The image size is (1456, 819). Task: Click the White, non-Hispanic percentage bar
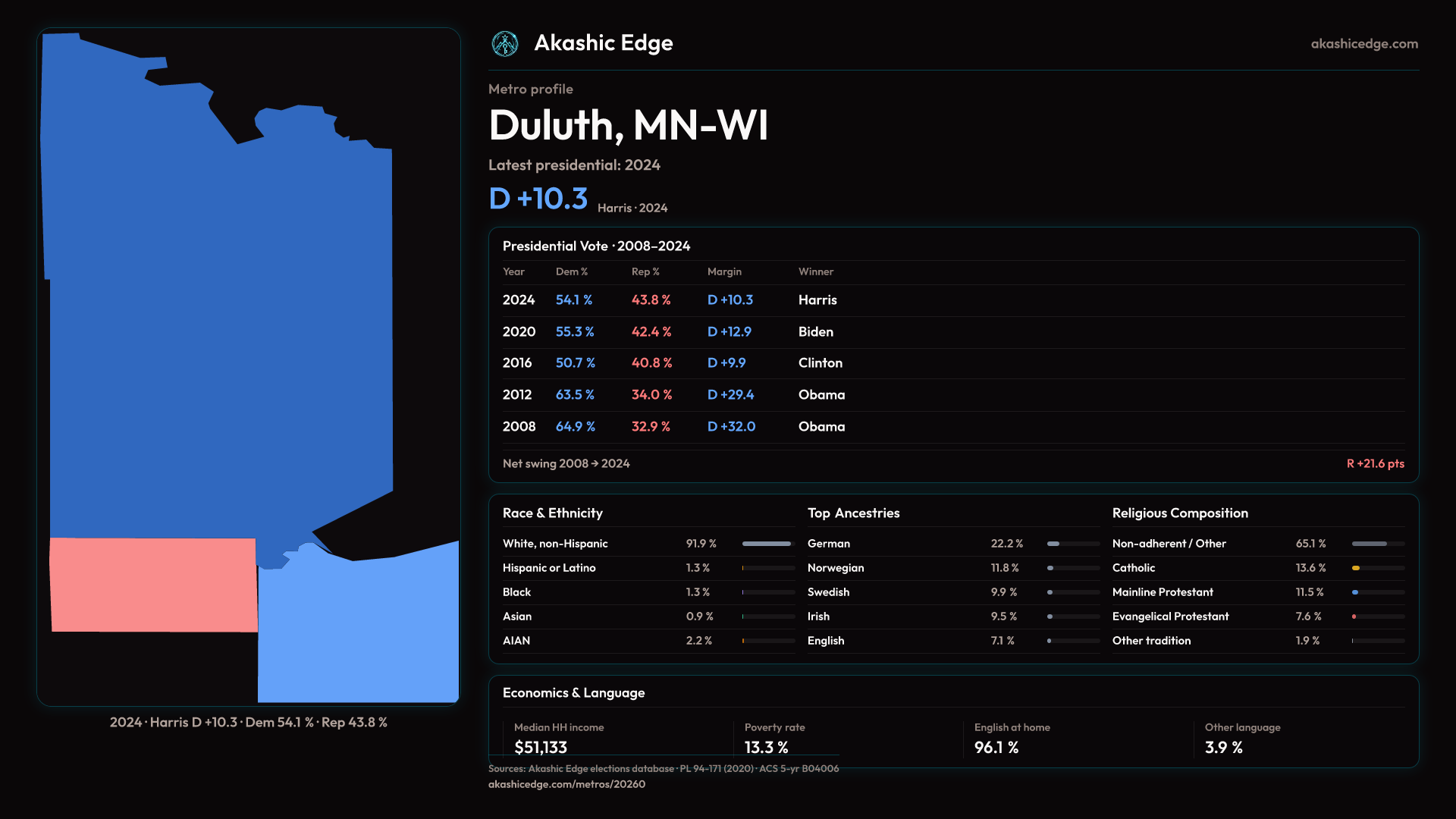(767, 544)
